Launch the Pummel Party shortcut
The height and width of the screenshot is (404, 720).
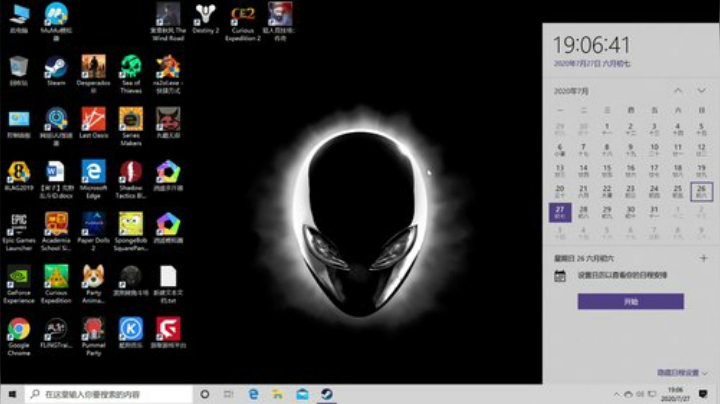tap(93, 337)
